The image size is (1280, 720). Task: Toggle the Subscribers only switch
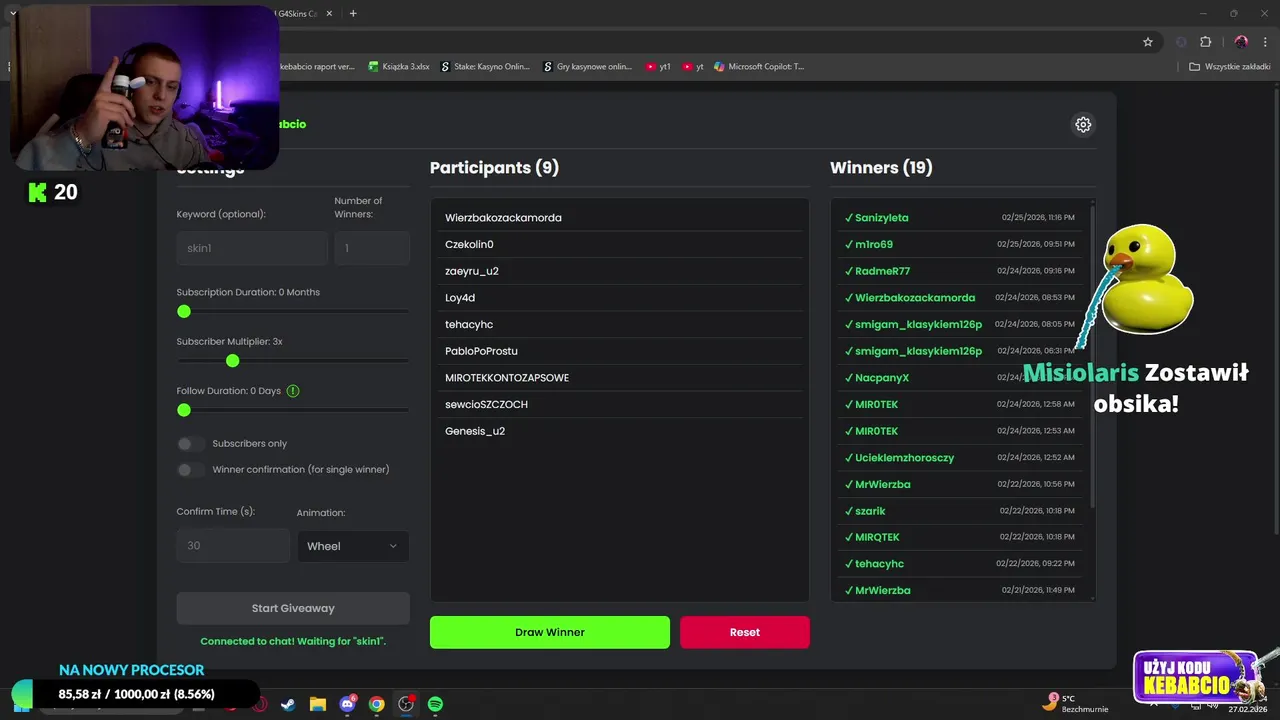click(190, 444)
